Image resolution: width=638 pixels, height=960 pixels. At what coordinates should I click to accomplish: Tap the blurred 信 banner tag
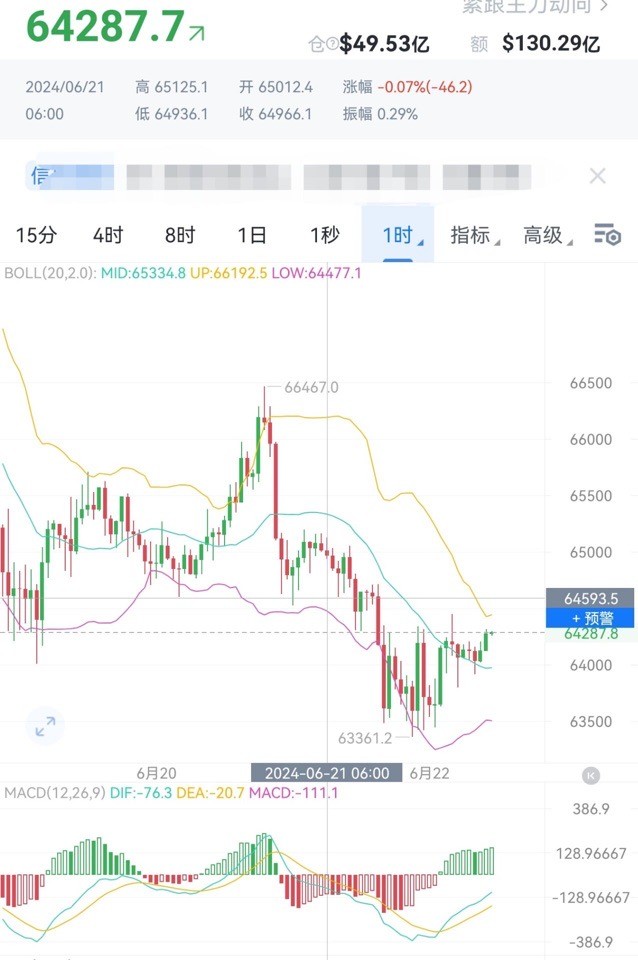coord(70,176)
